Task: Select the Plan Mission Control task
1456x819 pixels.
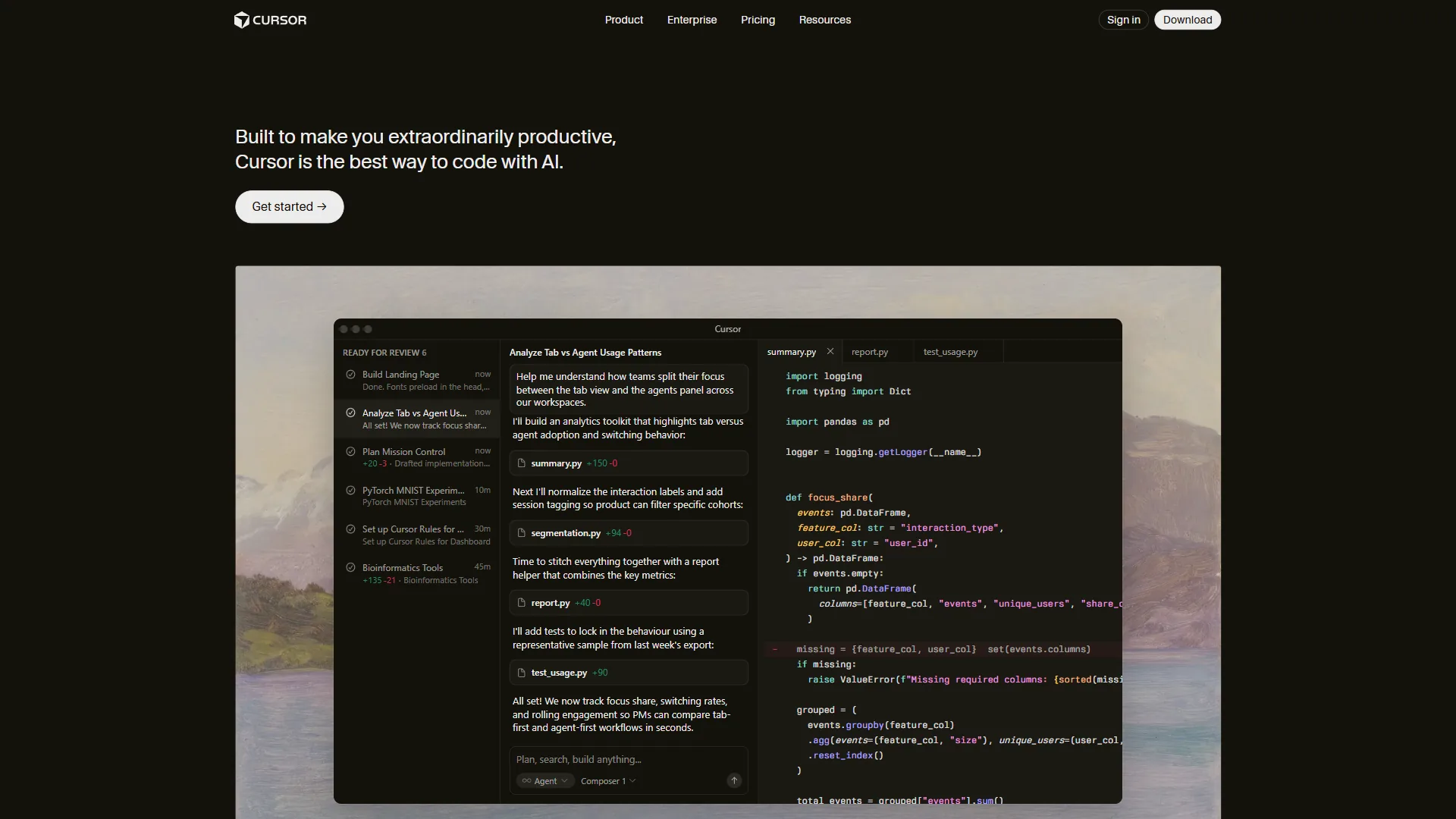Action: point(417,457)
